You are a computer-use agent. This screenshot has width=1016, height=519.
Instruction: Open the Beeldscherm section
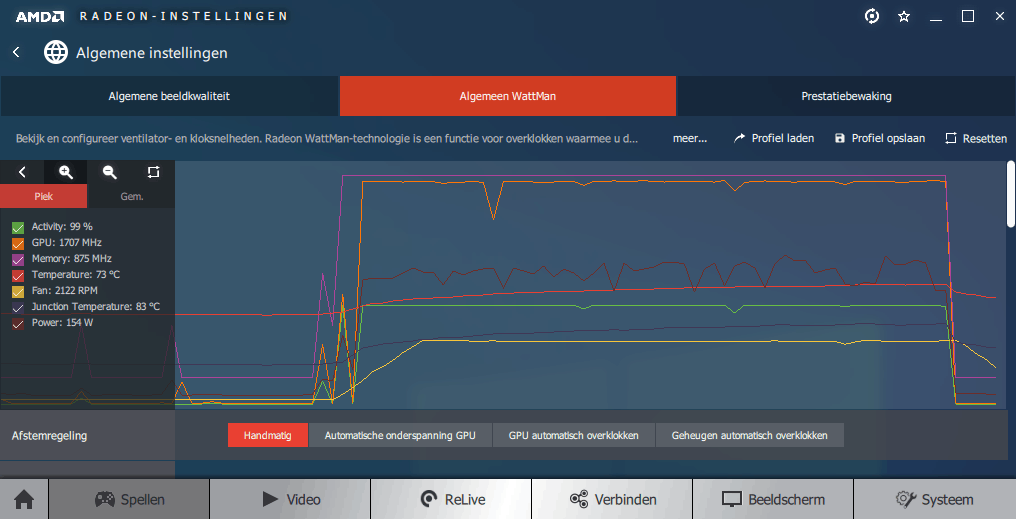tap(773, 500)
